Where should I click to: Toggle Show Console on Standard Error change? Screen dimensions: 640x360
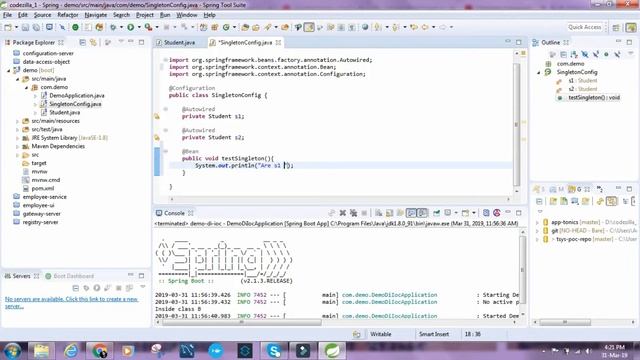coord(422,213)
